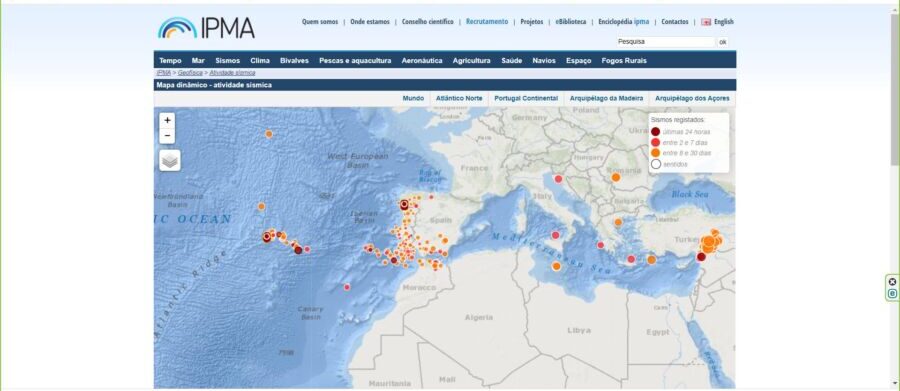Open the Projetos link

click(532, 22)
